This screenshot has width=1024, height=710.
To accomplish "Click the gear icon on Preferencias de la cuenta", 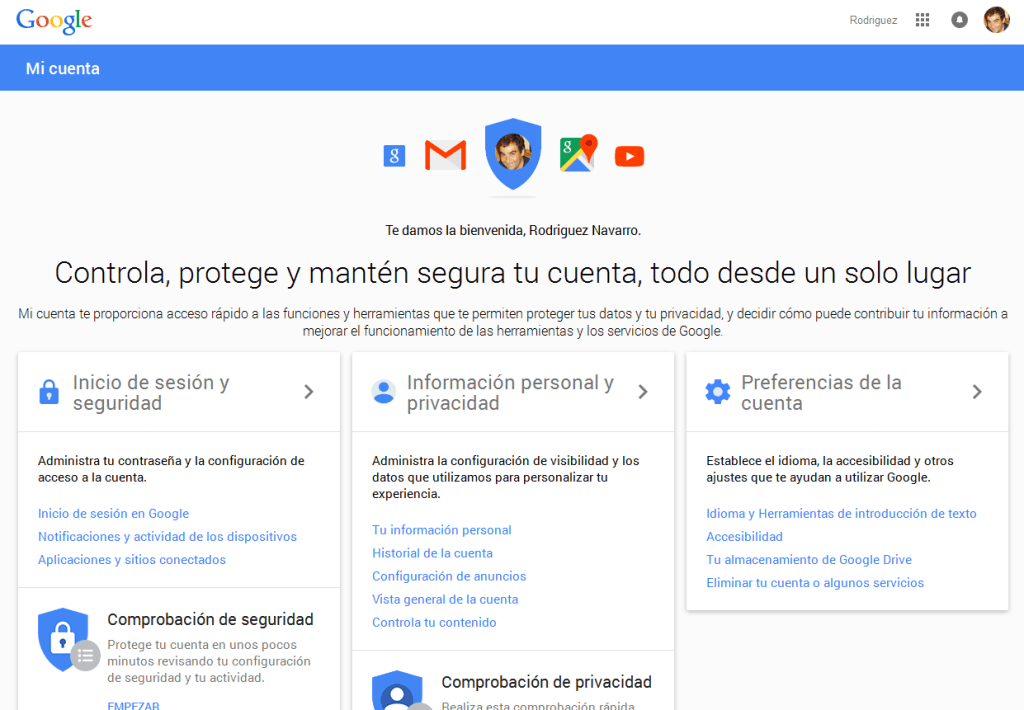I will click(717, 391).
